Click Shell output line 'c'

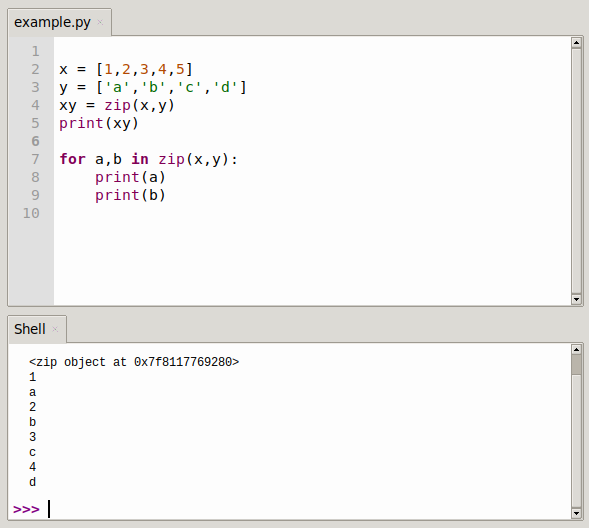click(x=33, y=453)
